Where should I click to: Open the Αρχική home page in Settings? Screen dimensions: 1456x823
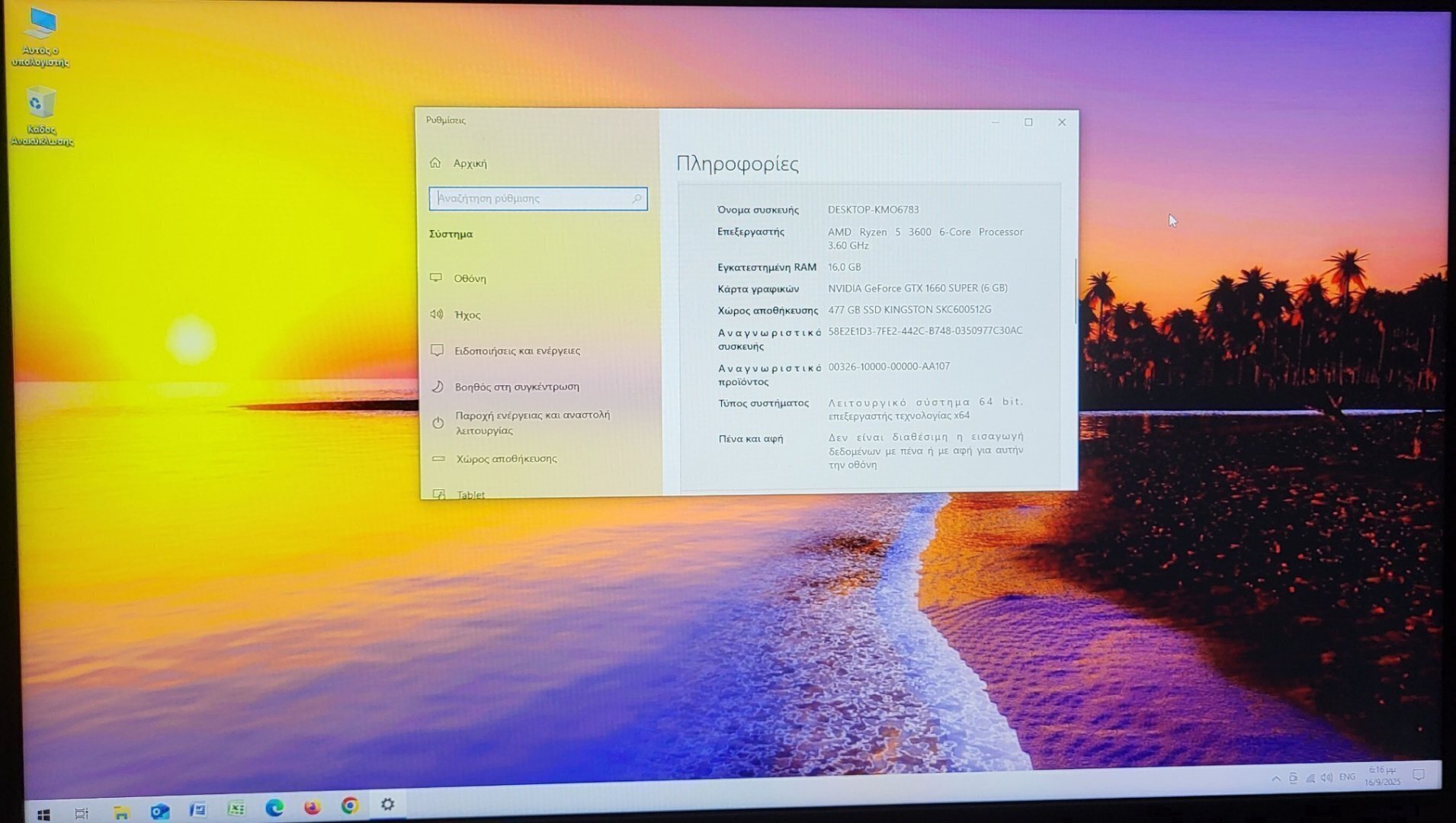click(469, 163)
